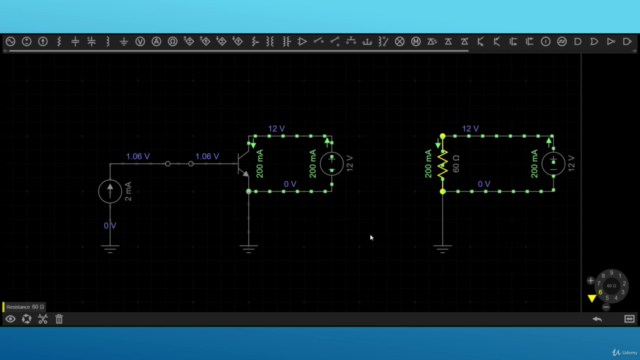Select the voltmeter component
Image resolution: width=640 pixels, height=360 pixels.
(140, 42)
